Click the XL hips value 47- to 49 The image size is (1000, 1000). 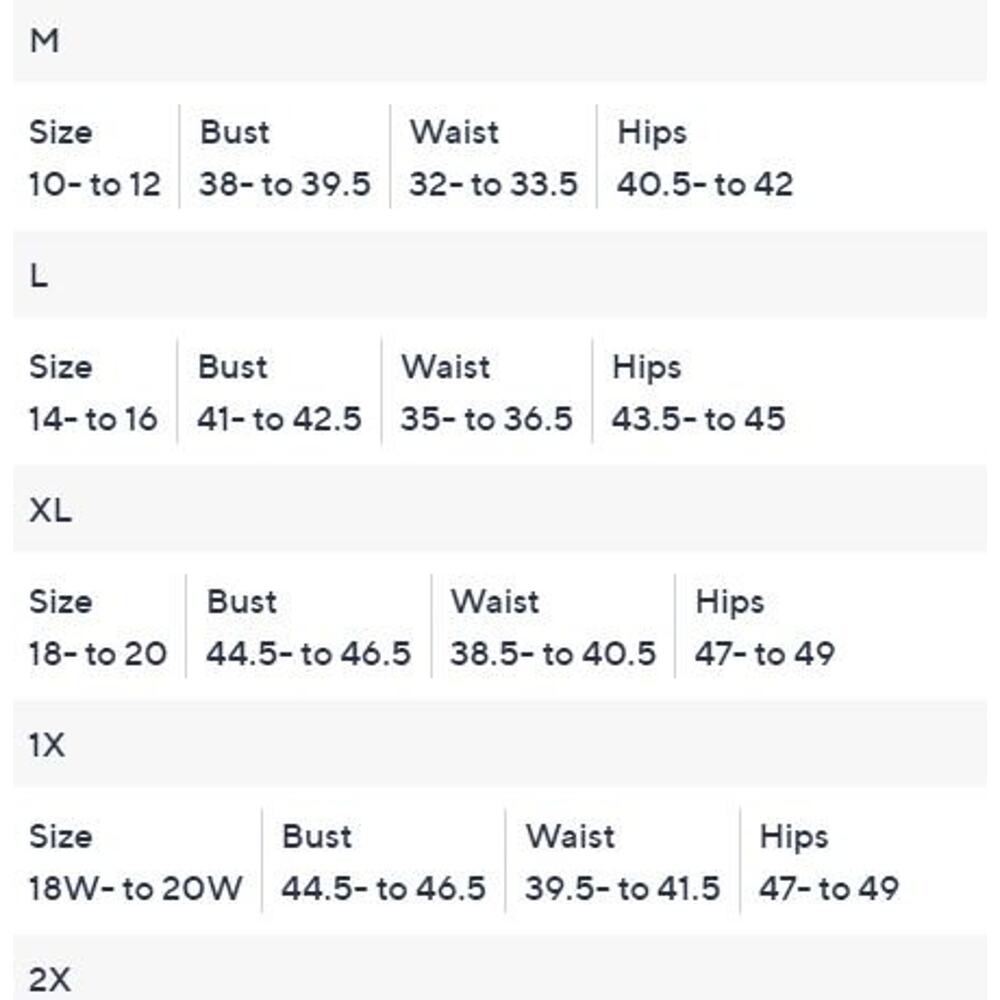tap(765, 654)
